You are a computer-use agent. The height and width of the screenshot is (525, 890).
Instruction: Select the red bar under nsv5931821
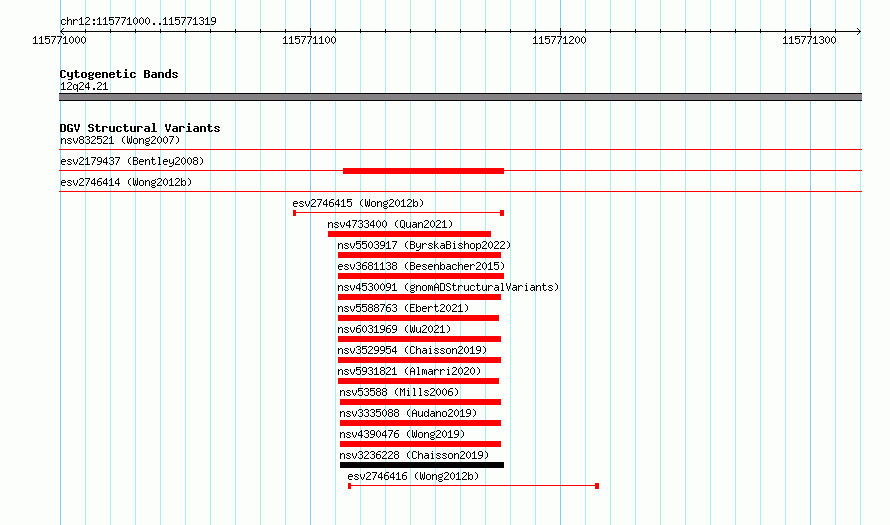(x=418, y=381)
